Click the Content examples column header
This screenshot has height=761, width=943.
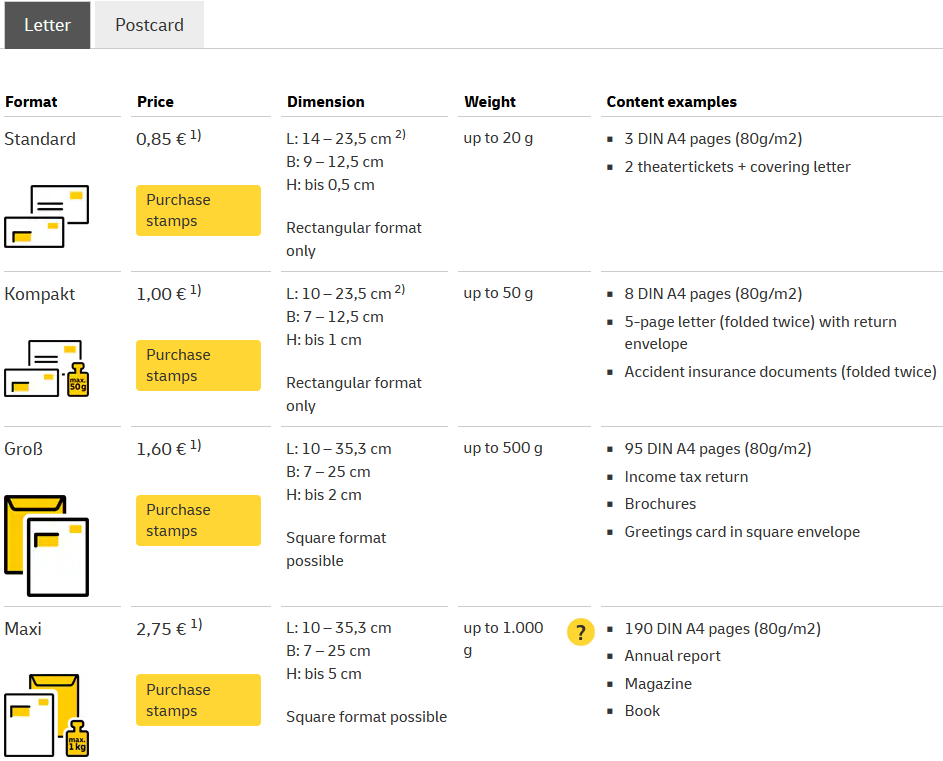671,102
